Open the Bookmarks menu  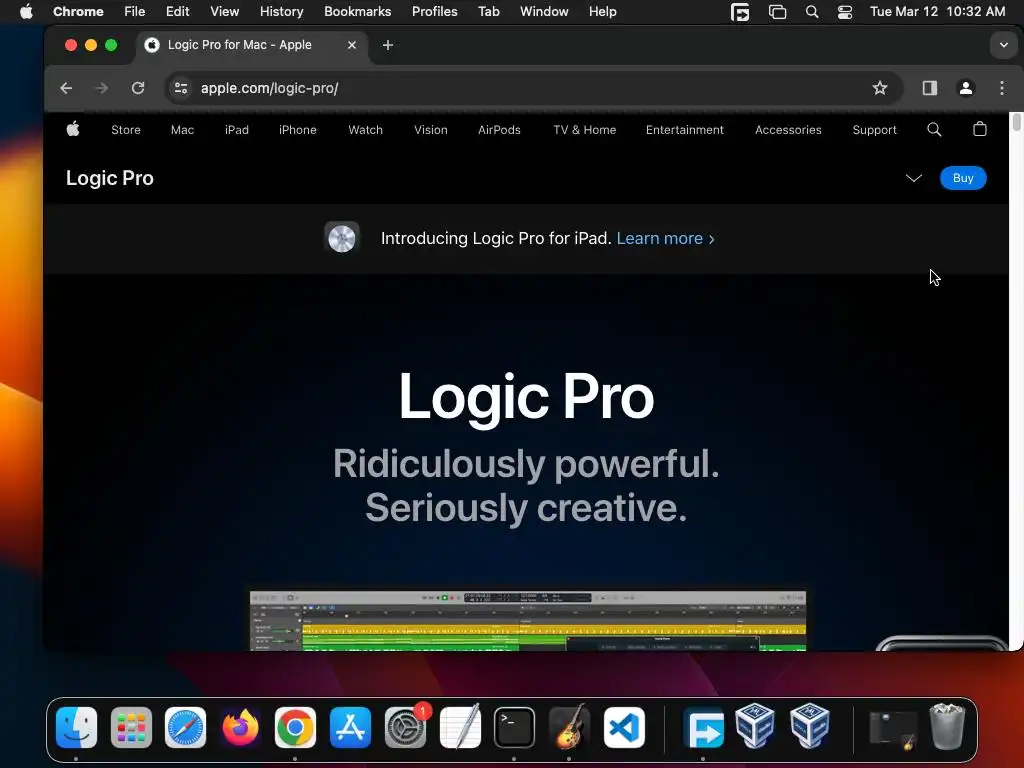(357, 12)
